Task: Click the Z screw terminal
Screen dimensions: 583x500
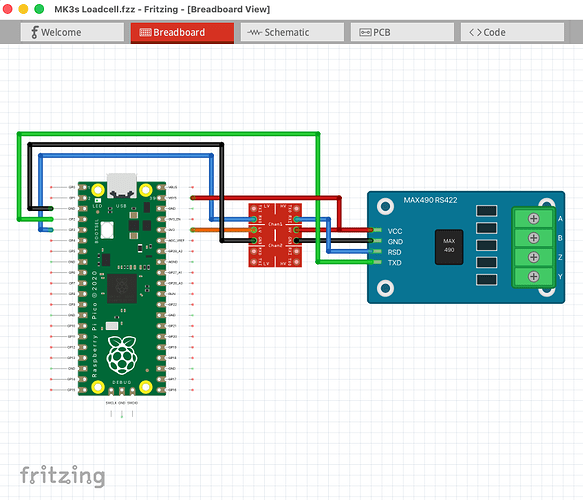Action: [534, 257]
